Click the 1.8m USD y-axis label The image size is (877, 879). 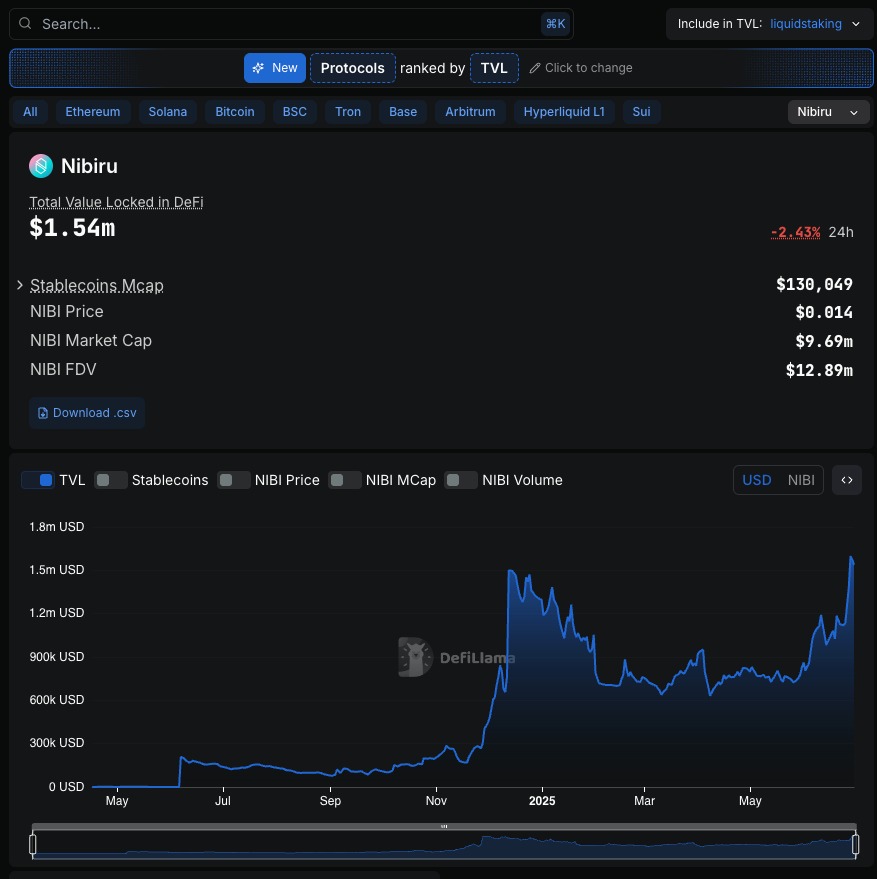57,527
